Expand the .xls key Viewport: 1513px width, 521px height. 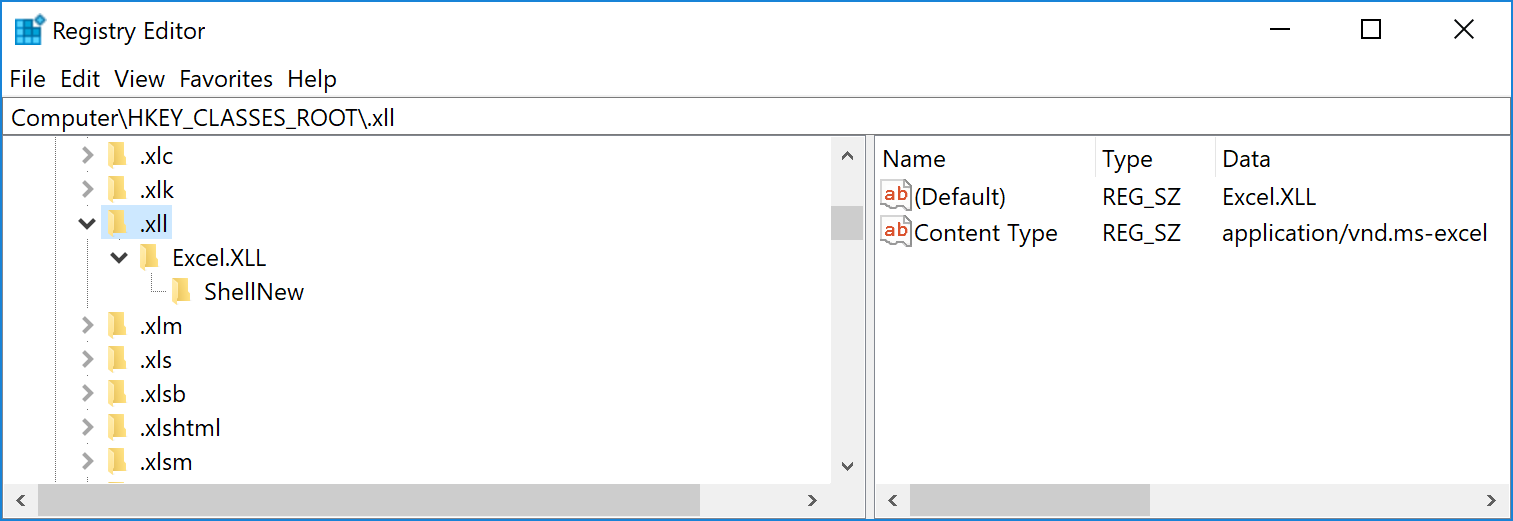[x=88, y=360]
